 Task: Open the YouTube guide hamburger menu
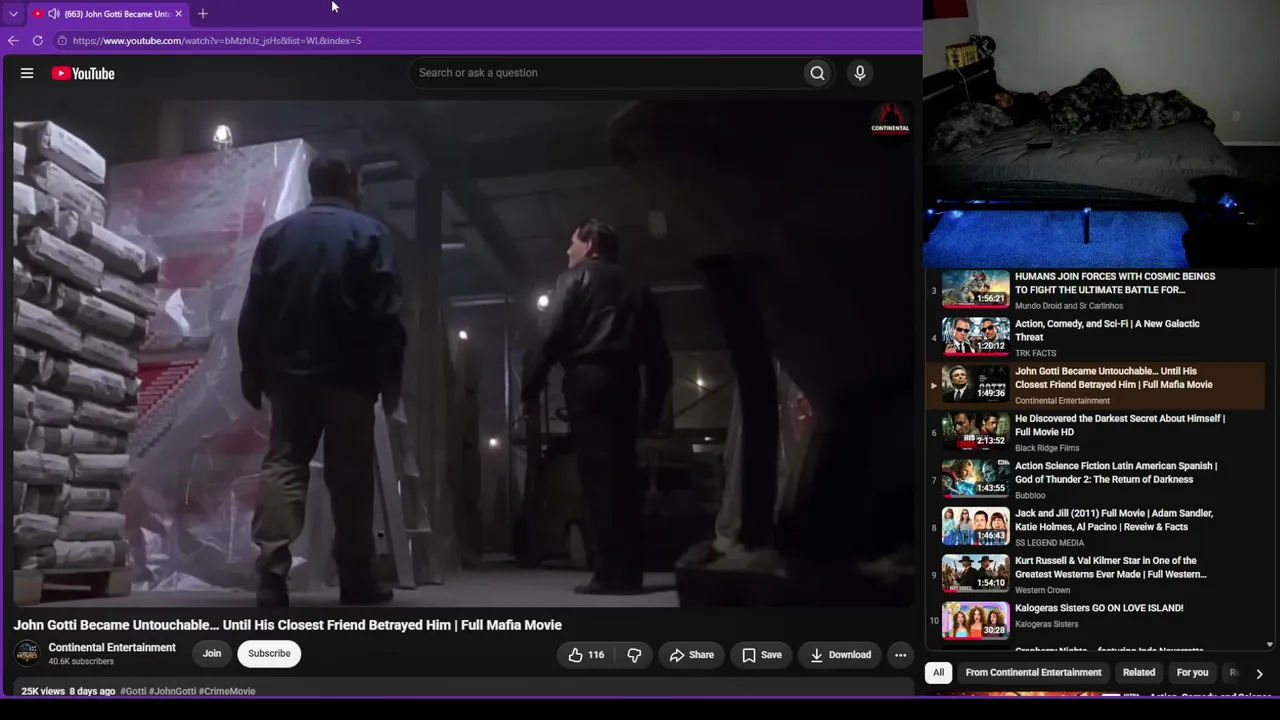(x=27, y=73)
